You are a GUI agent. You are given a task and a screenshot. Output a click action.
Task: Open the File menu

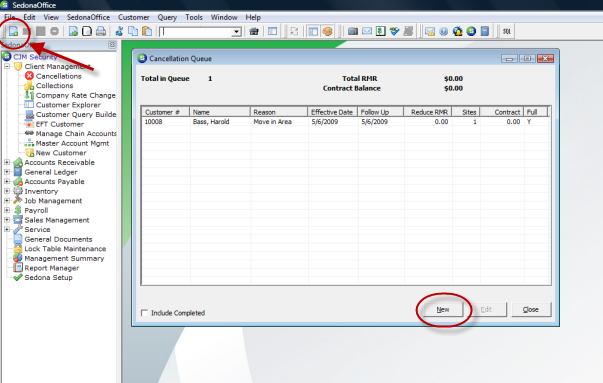pos(10,17)
